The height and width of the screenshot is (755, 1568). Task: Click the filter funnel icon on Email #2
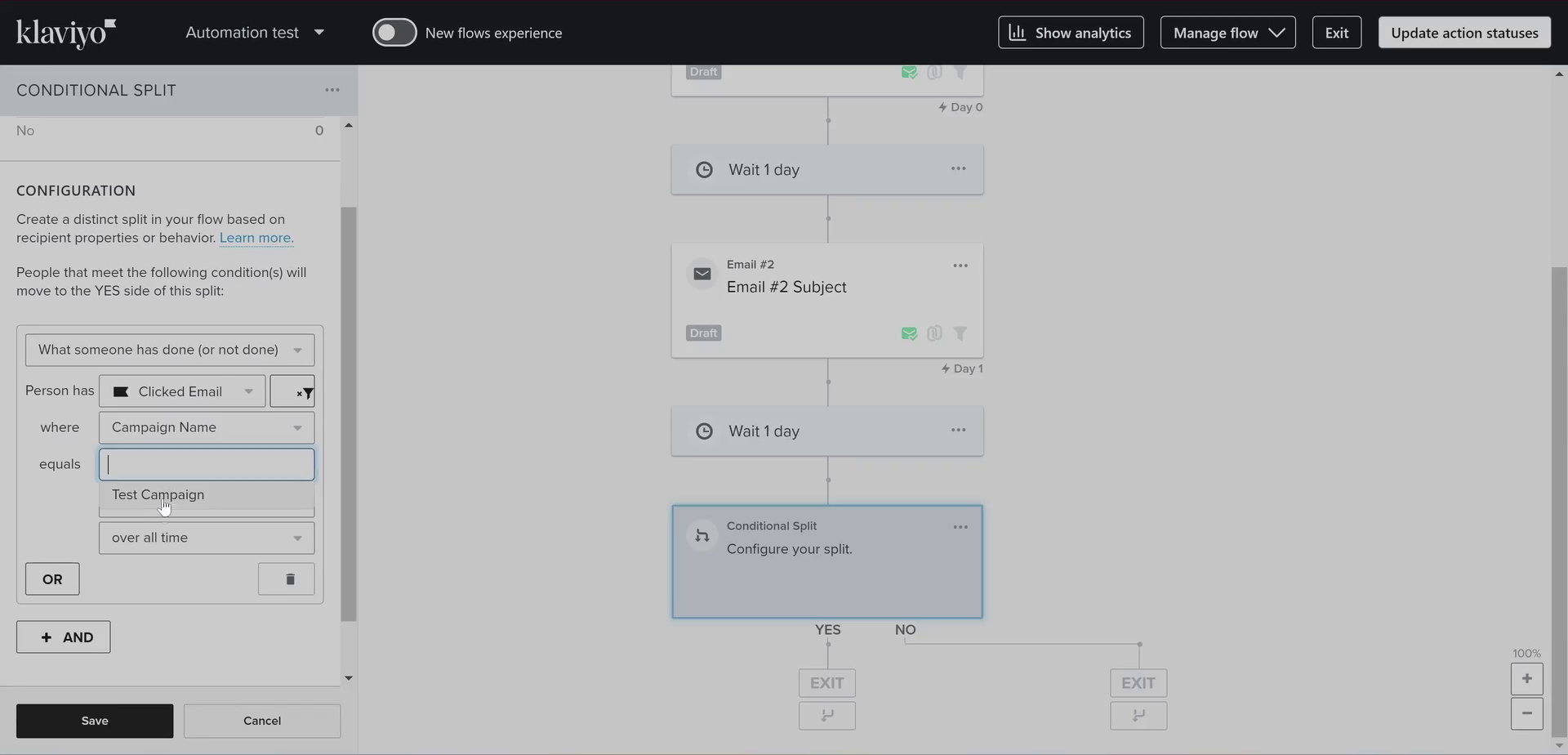click(960, 333)
